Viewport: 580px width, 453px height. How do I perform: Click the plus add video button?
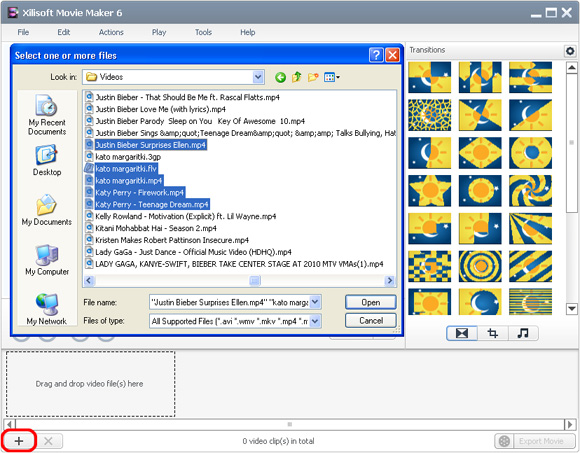click(19, 441)
